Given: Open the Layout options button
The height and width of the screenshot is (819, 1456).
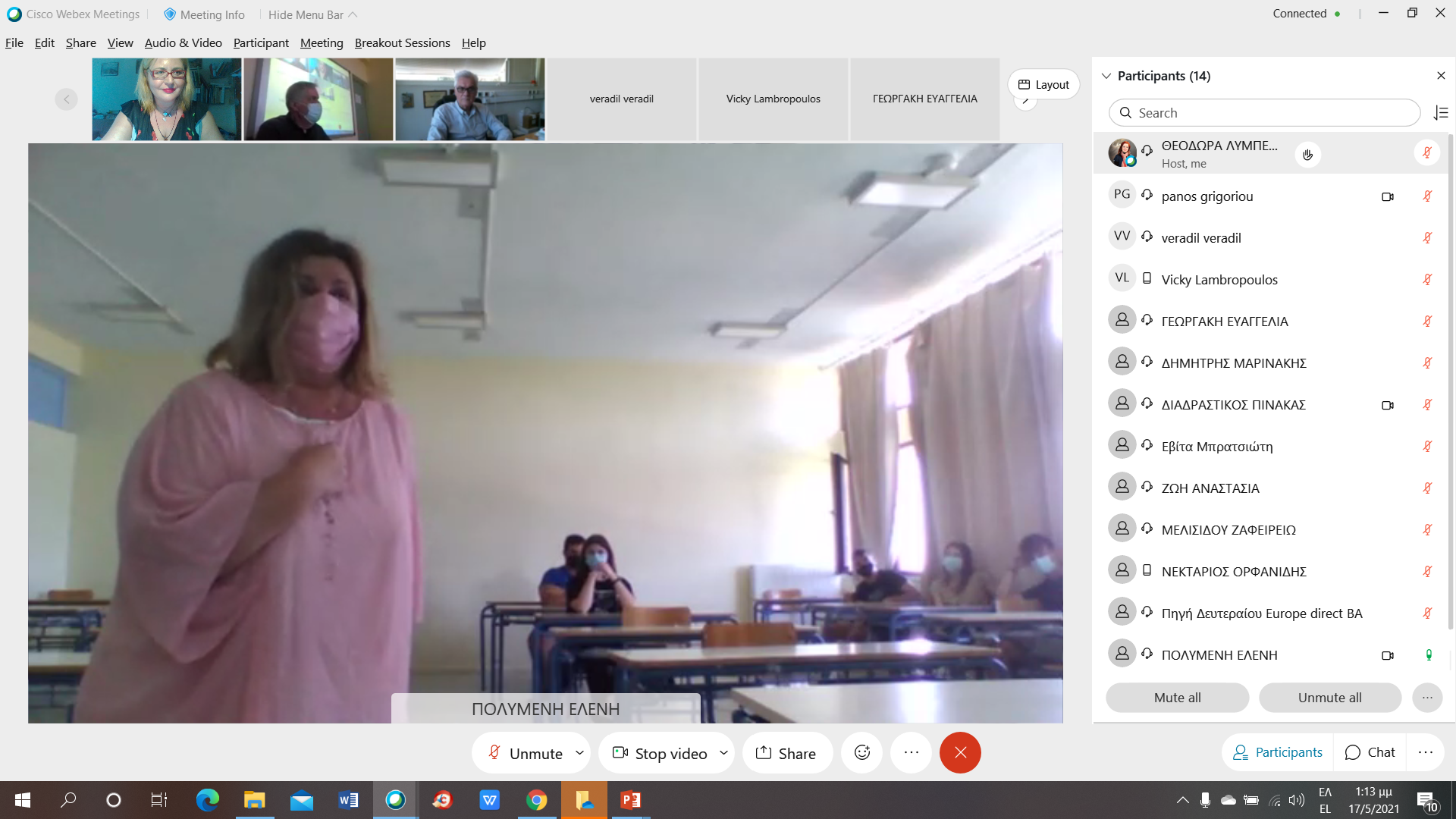Looking at the screenshot, I should click(1043, 84).
